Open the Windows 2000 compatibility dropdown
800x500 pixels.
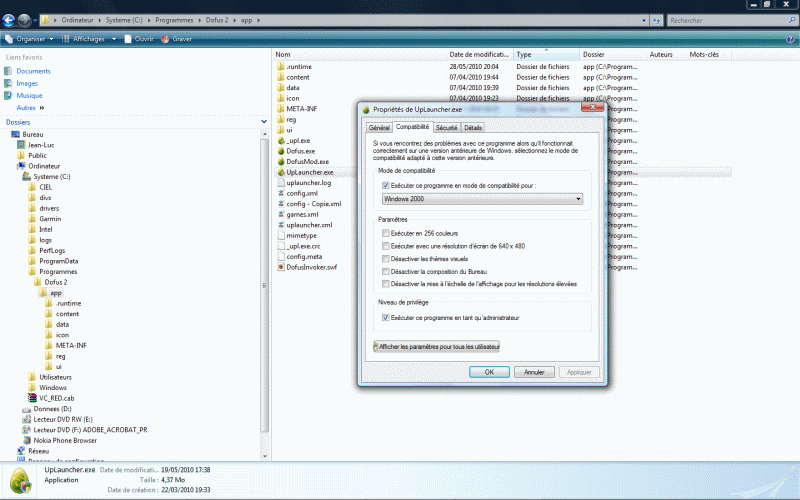[482, 199]
